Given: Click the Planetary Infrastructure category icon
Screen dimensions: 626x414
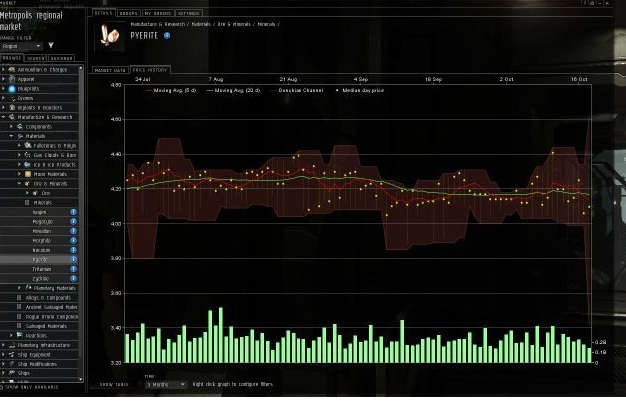Looking at the screenshot, I should pyautogui.click(x=12, y=345).
